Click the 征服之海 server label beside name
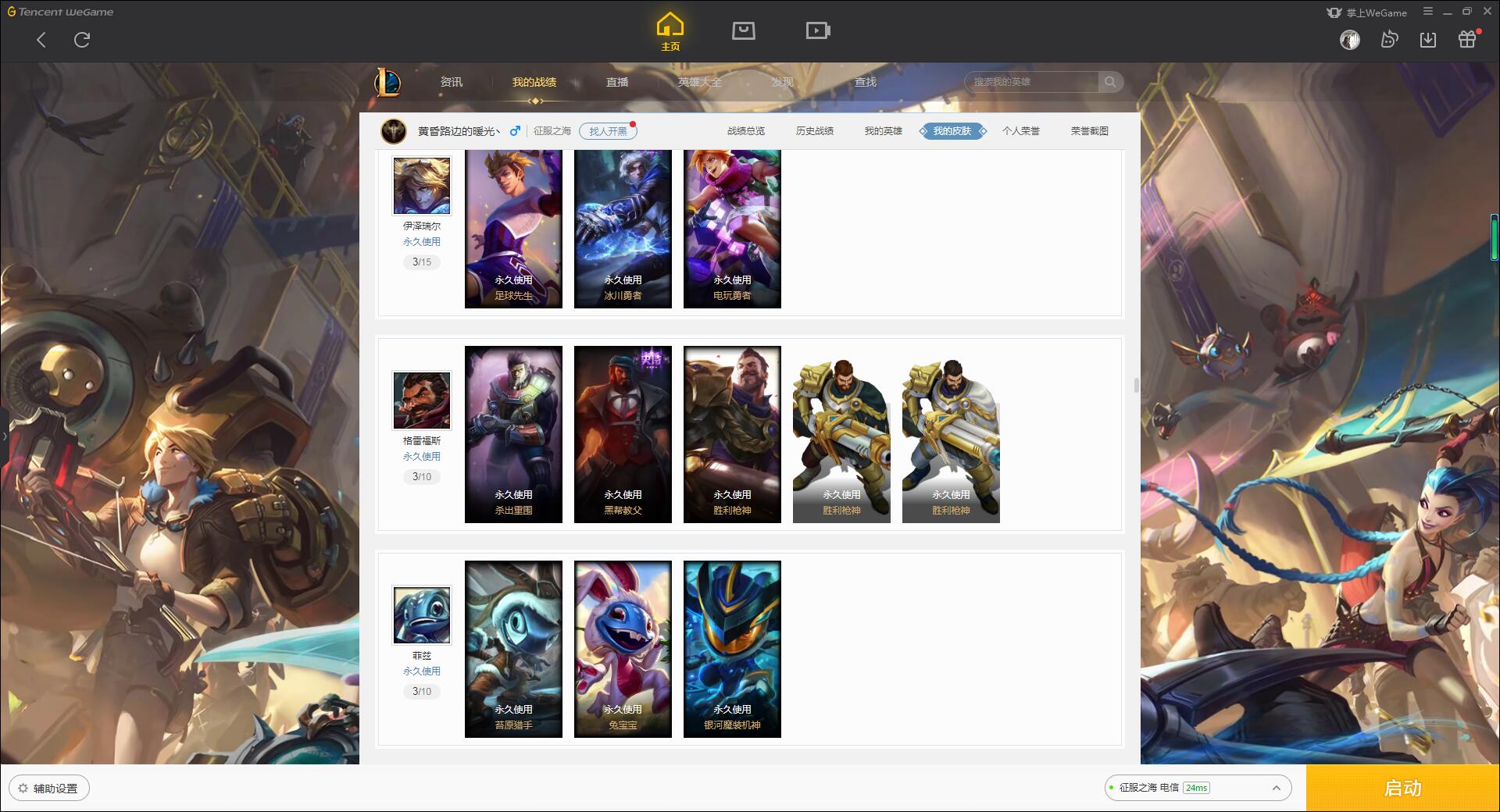The width and height of the screenshot is (1500, 812). click(552, 131)
